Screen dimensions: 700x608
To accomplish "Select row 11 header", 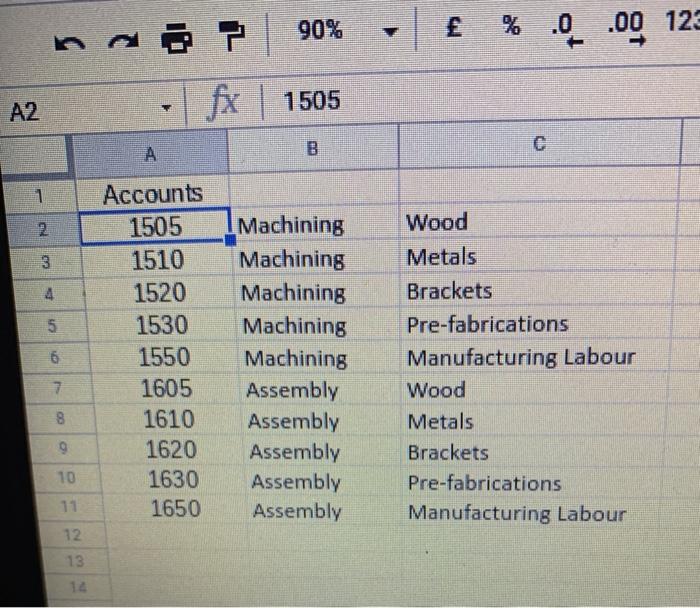I will pyautogui.click(x=69, y=506).
